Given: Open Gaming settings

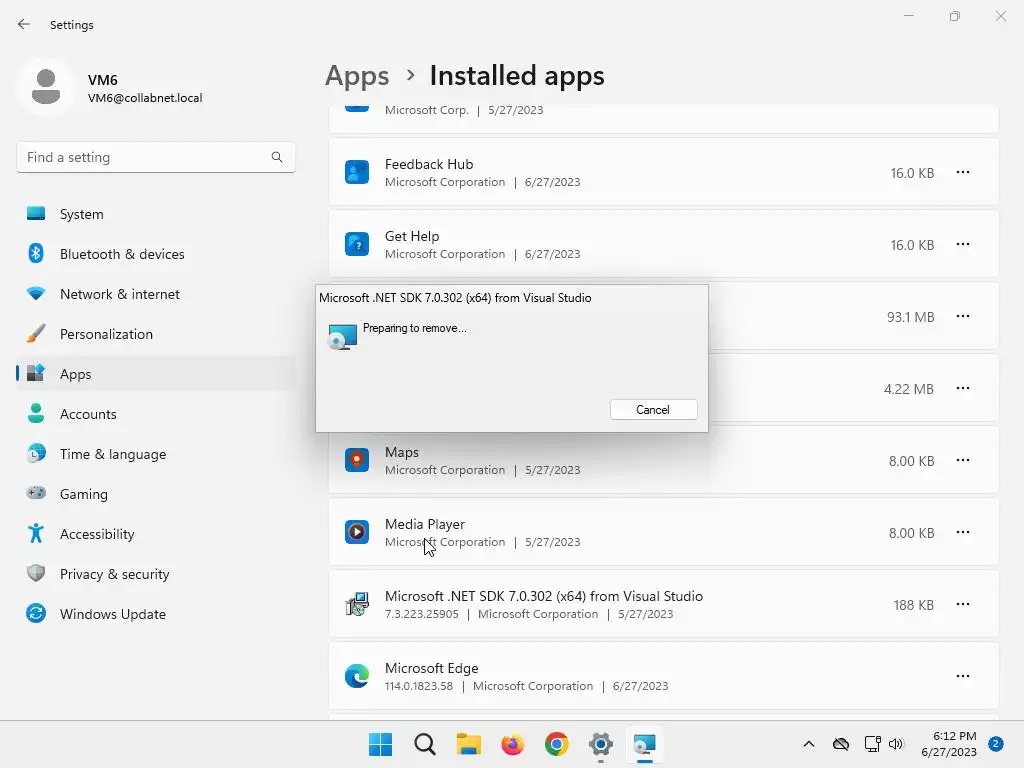Looking at the screenshot, I should click(155, 494).
